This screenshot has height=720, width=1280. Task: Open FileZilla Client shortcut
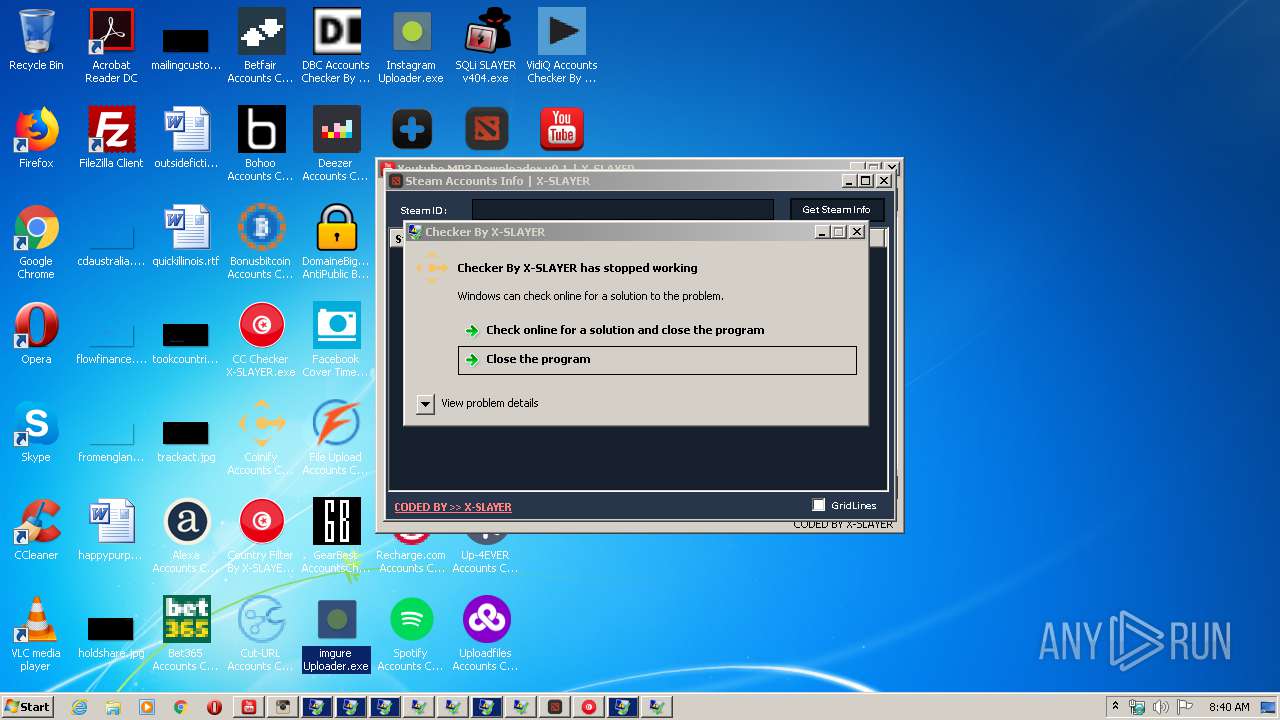click(x=111, y=138)
